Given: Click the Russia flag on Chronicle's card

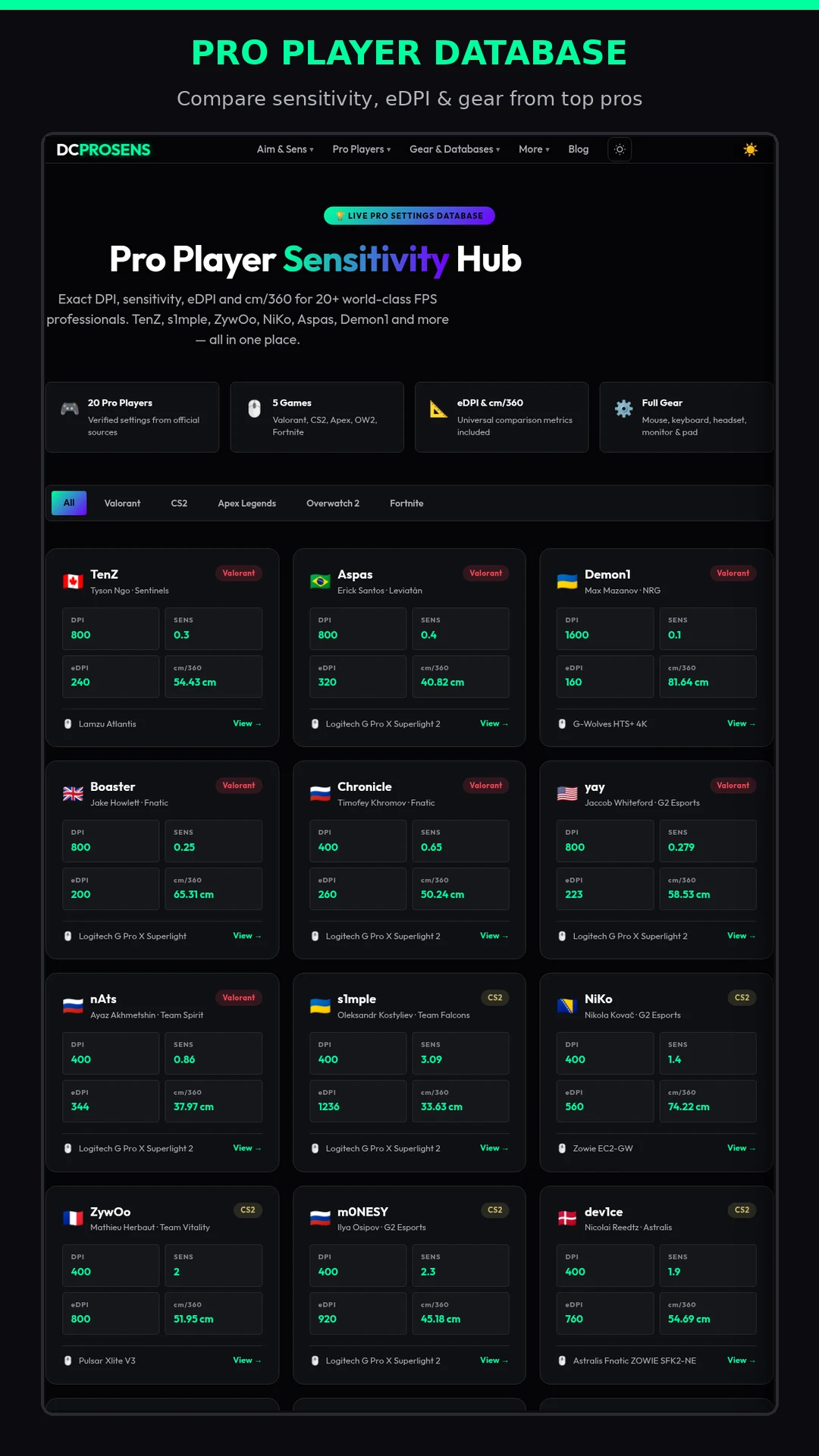Looking at the screenshot, I should (x=320, y=794).
